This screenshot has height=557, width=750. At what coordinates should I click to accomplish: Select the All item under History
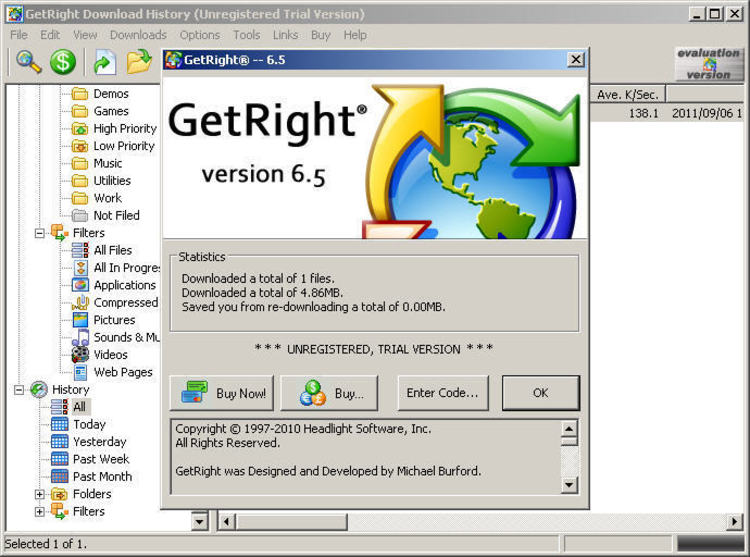79,407
